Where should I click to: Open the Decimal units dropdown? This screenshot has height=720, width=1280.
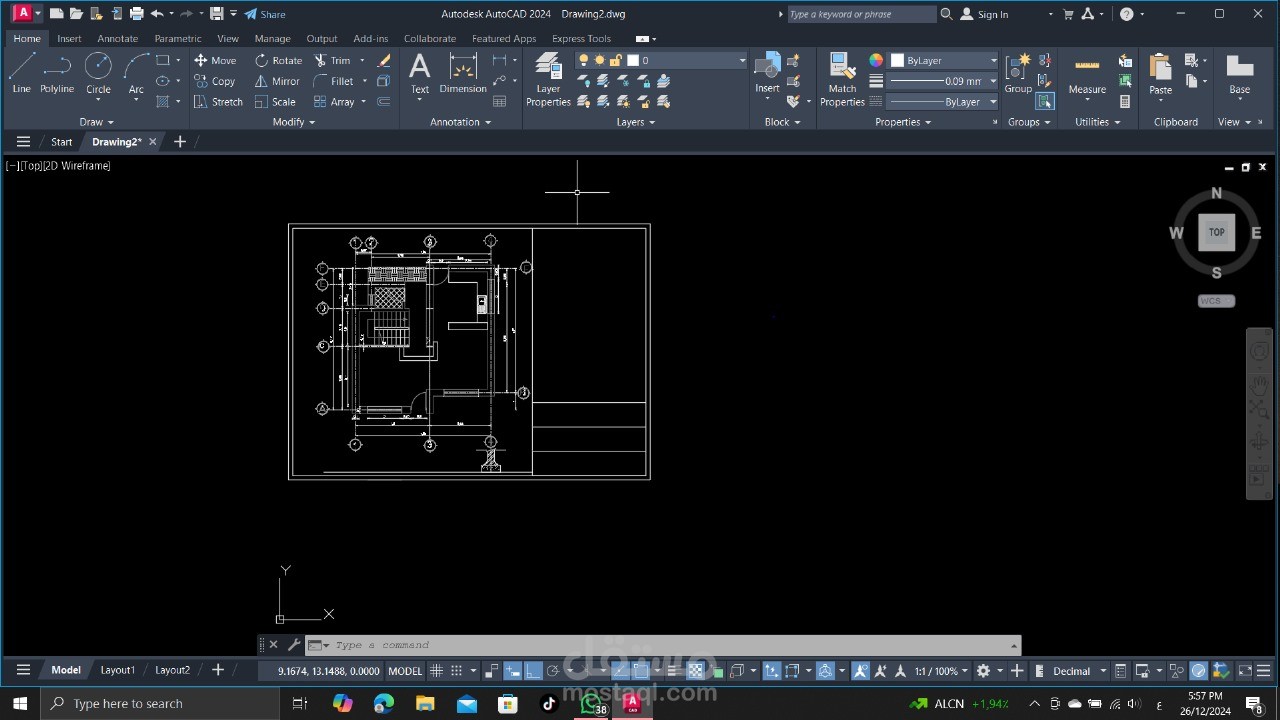click(1078, 671)
